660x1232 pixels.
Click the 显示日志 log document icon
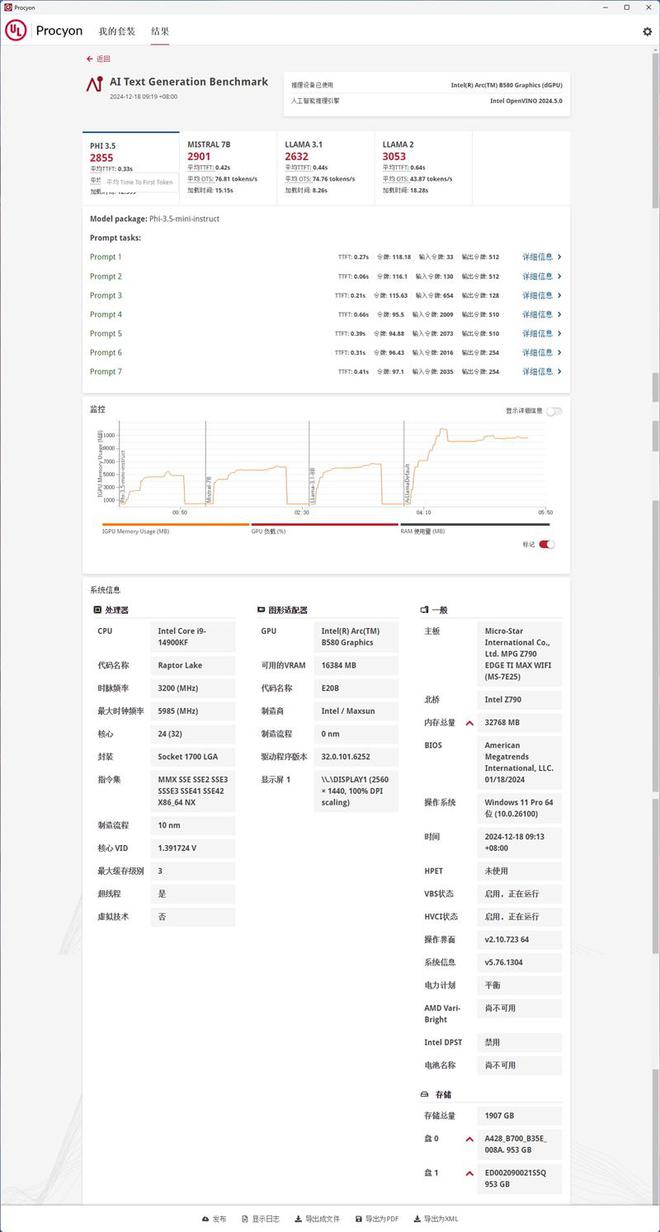click(x=245, y=1219)
